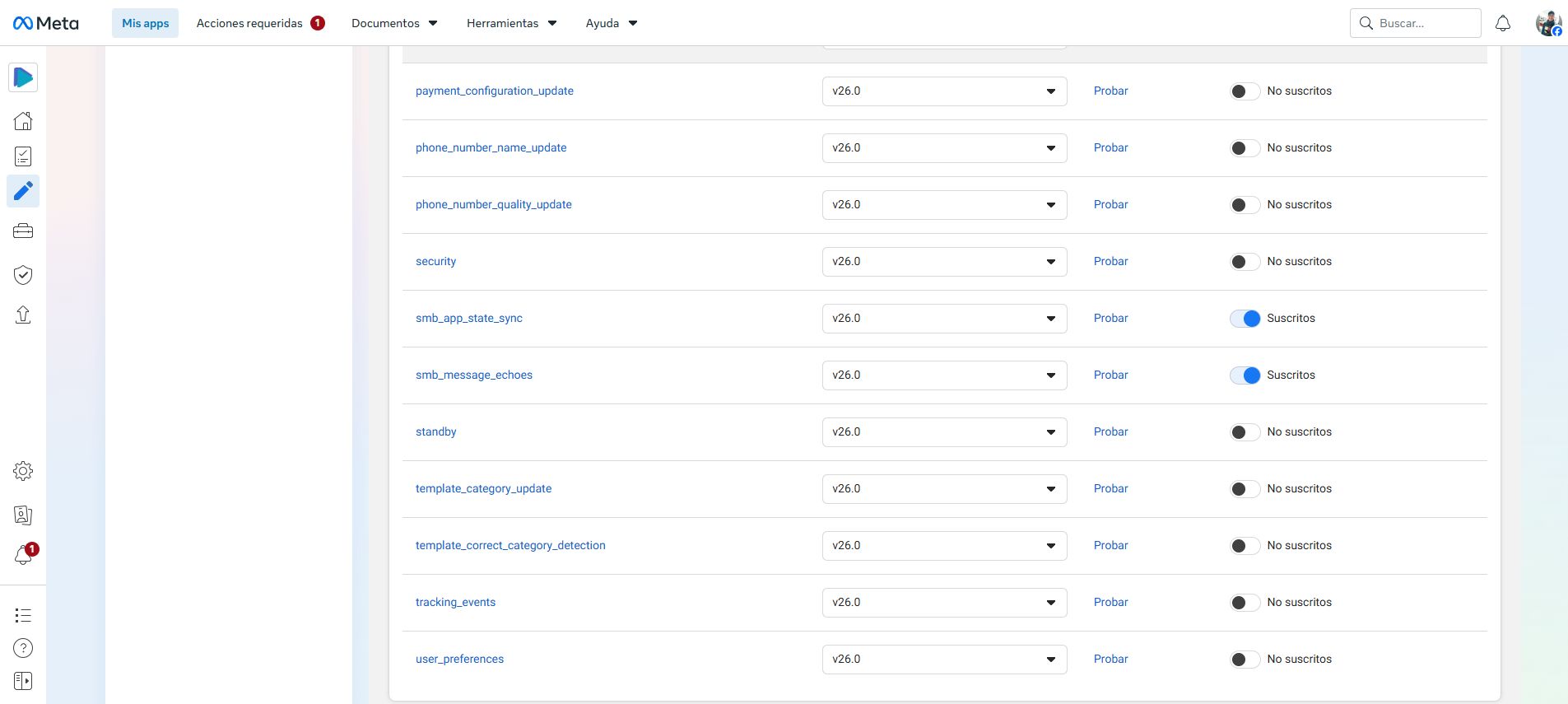Enable phone_number_quality_update subscription
Screen dimensions: 1568x704
click(1245, 205)
